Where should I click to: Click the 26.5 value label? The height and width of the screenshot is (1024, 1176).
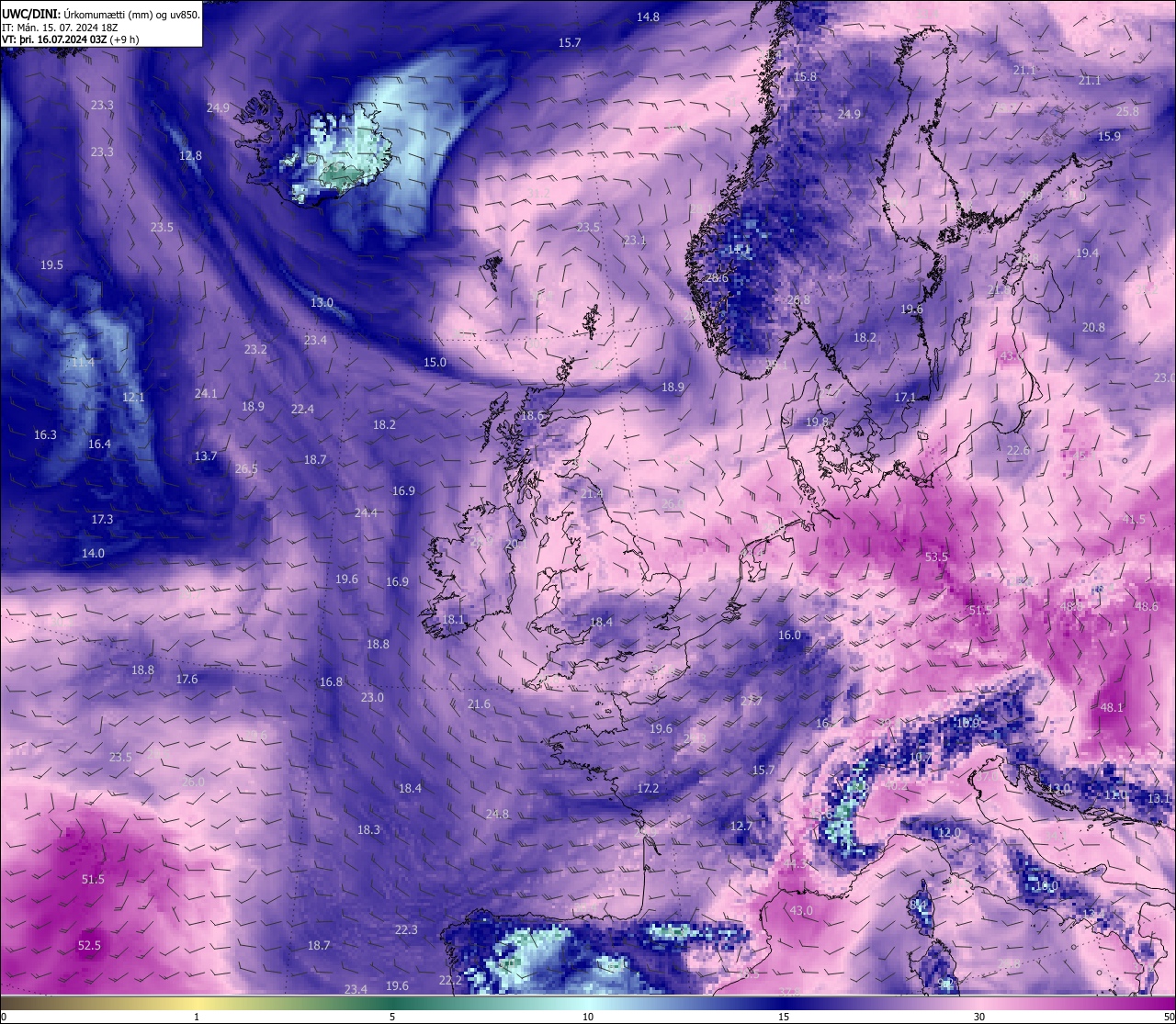pos(246,468)
